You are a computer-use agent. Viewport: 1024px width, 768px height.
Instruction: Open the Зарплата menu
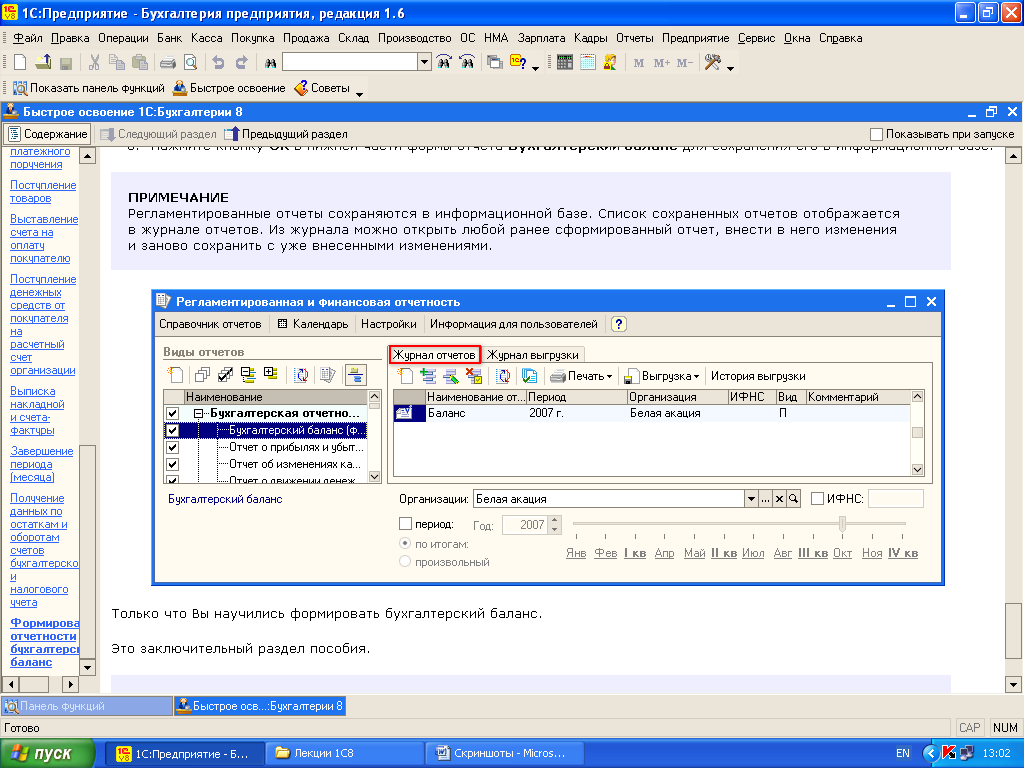coord(541,38)
